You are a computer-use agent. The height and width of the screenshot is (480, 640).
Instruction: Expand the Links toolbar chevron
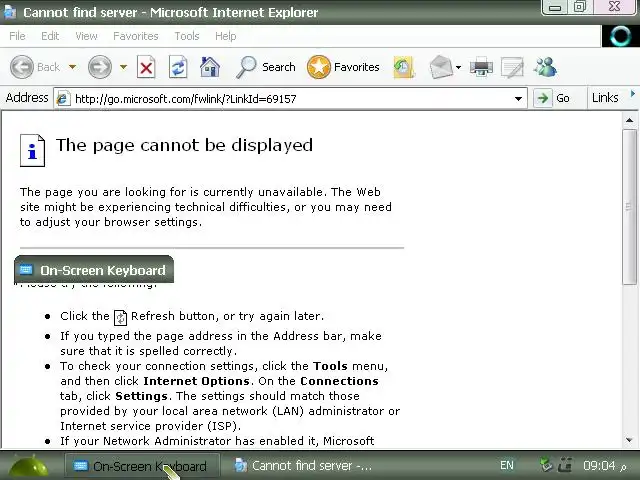pyautogui.click(x=632, y=93)
